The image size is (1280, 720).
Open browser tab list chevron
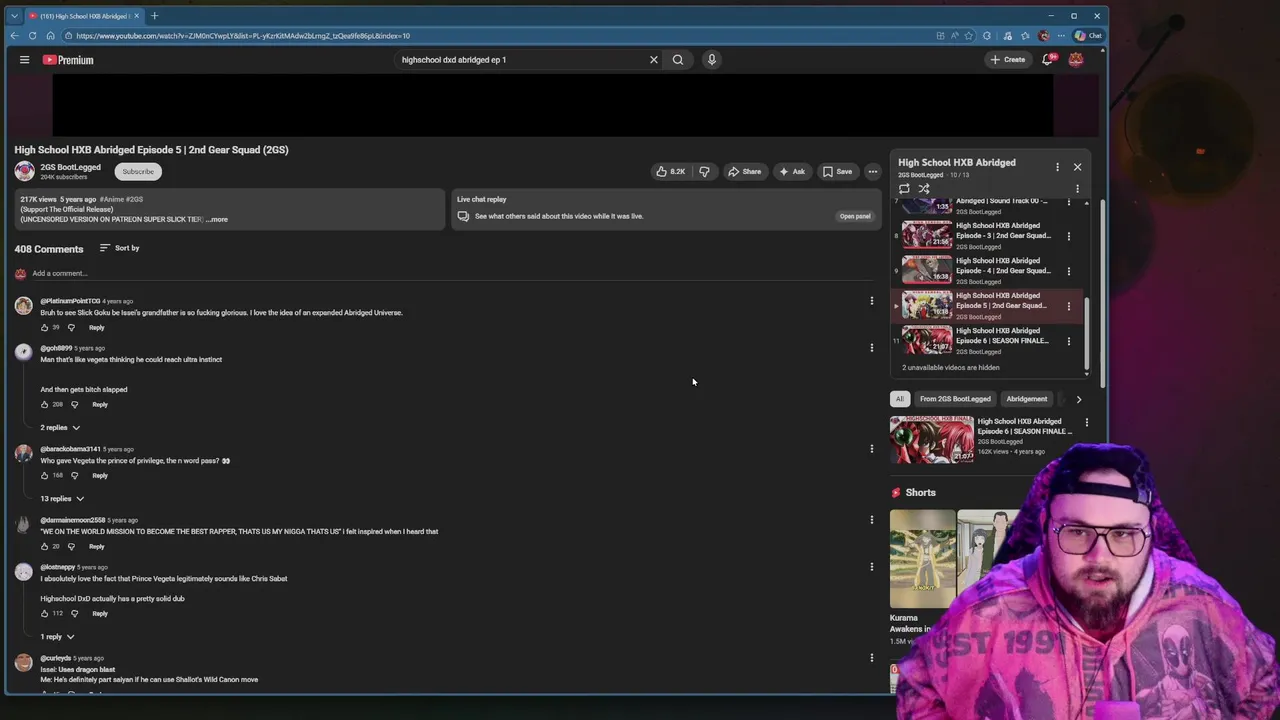pos(14,16)
